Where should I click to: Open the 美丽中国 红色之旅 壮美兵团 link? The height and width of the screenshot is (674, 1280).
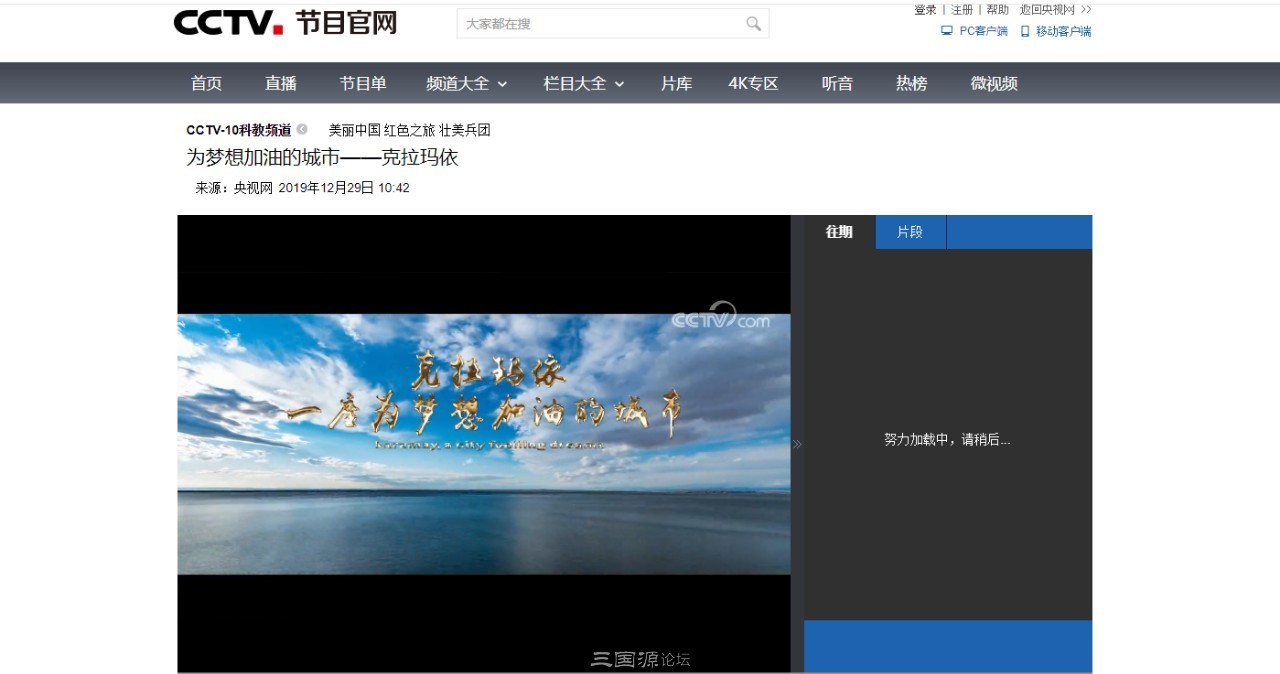click(410, 130)
